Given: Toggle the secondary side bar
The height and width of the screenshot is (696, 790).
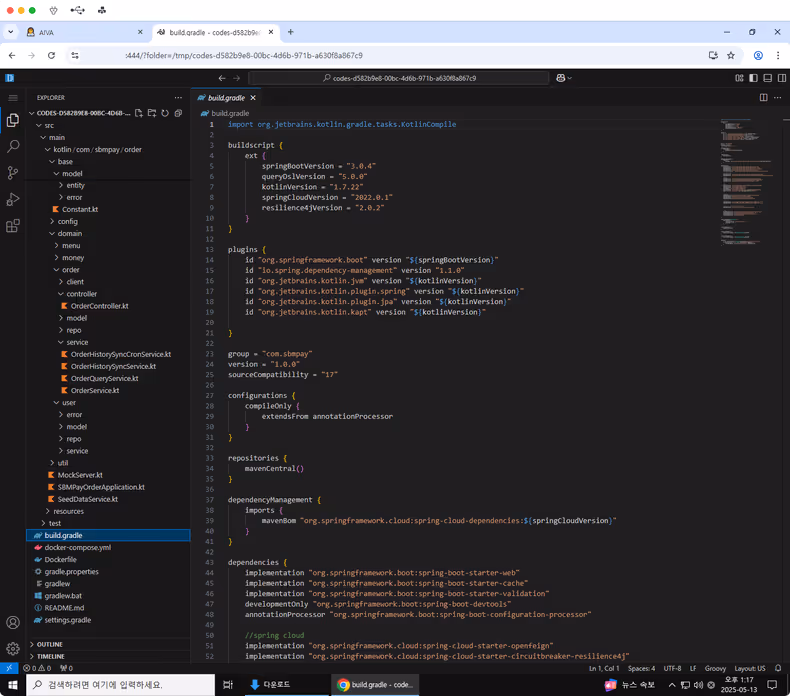Looking at the screenshot, I should 781,78.
